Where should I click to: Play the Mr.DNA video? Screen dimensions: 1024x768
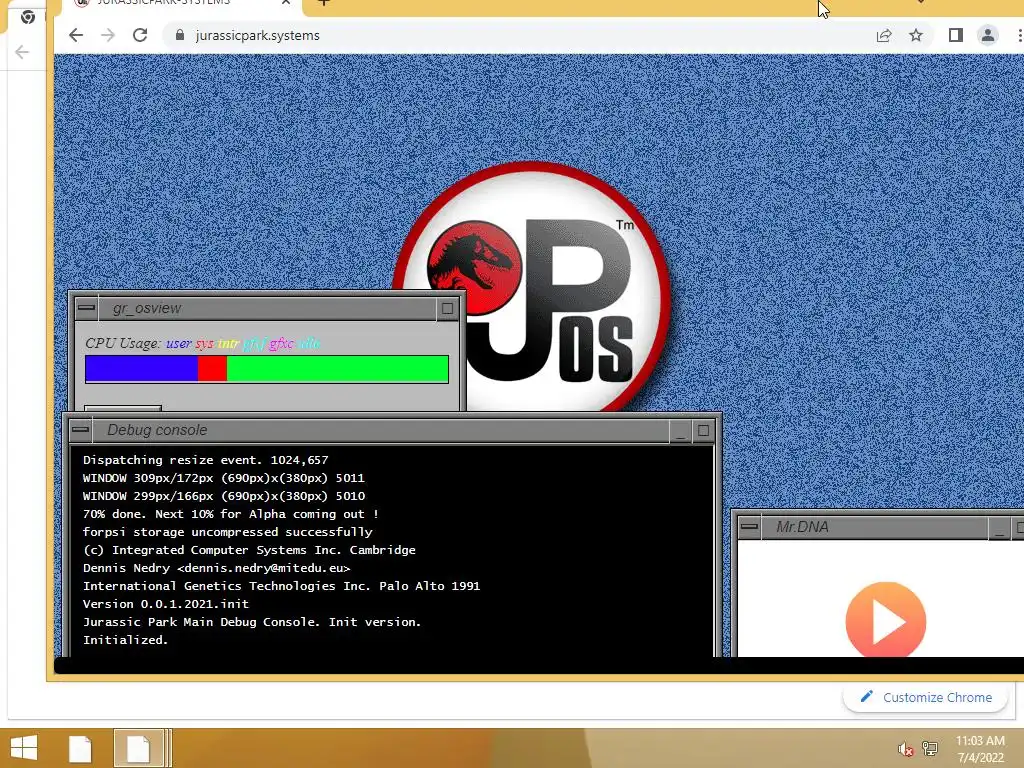[x=886, y=620]
